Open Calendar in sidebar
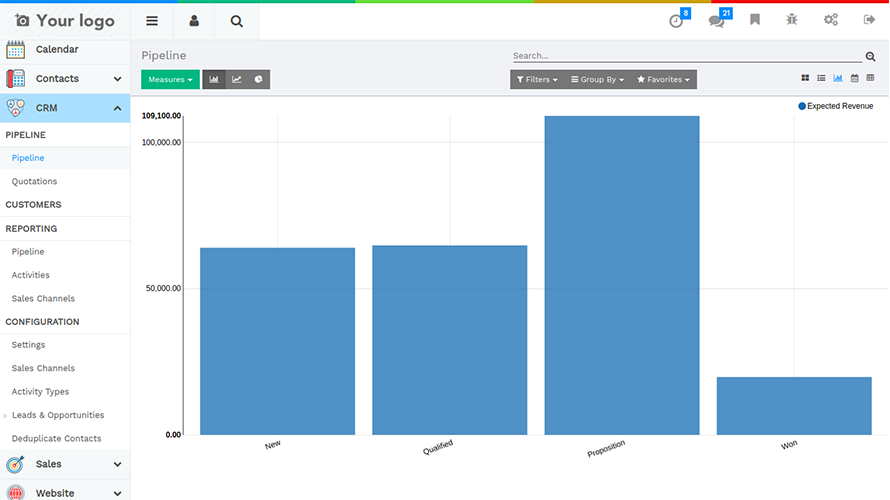Image resolution: width=890 pixels, height=500 pixels. click(x=57, y=49)
